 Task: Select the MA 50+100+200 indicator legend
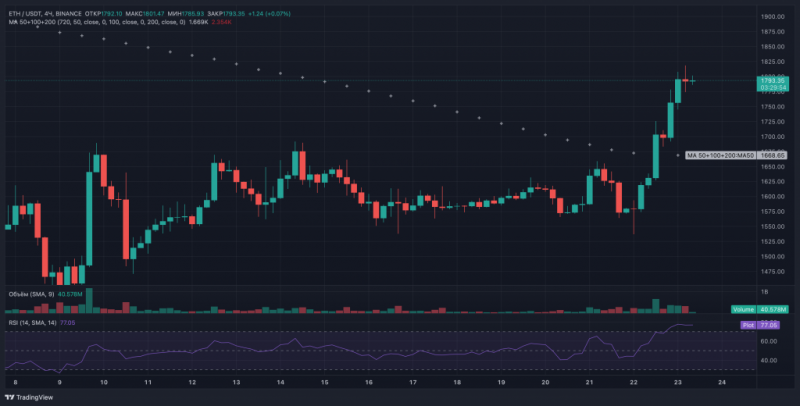coord(97,22)
